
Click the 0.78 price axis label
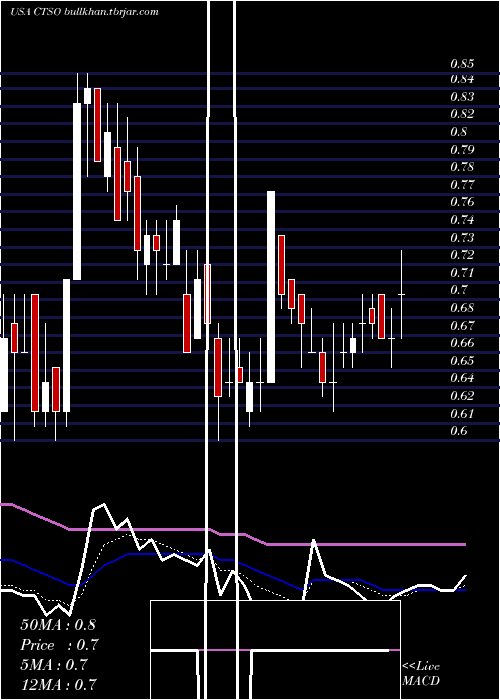click(462, 167)
